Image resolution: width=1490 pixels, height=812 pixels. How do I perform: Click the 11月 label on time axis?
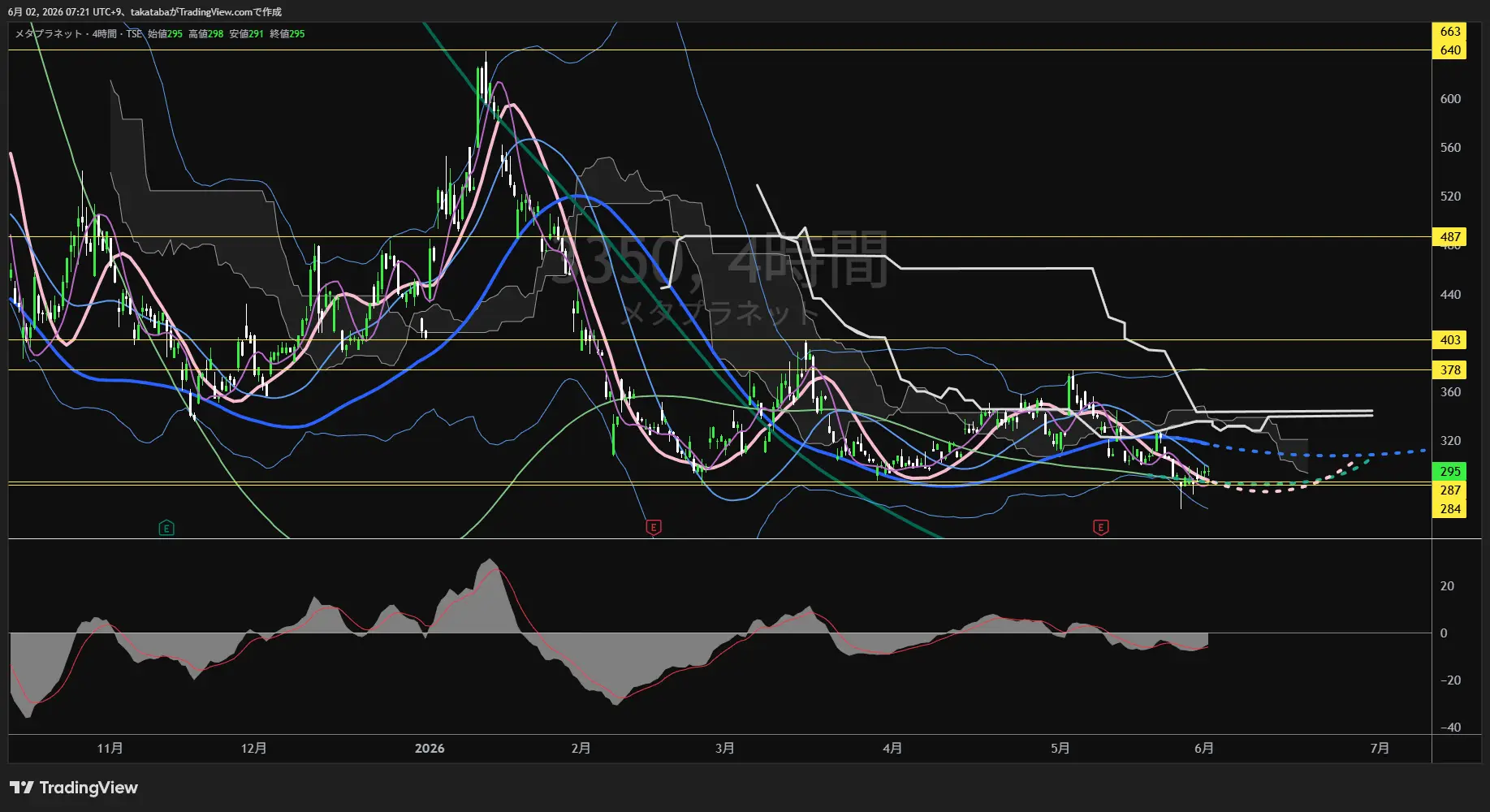(x=110, y=749)
